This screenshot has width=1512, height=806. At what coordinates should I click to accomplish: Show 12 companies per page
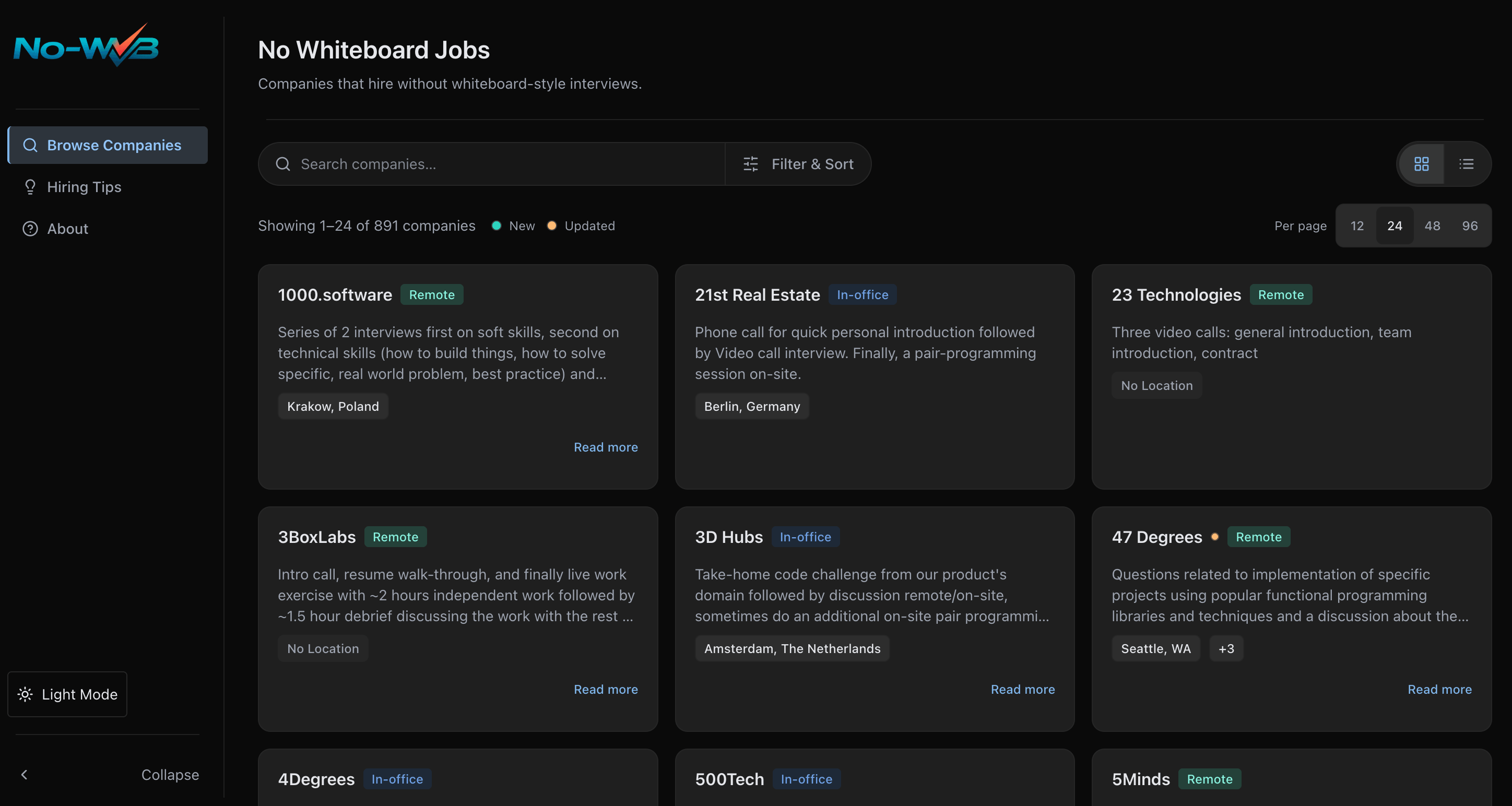click(1356, 226)
